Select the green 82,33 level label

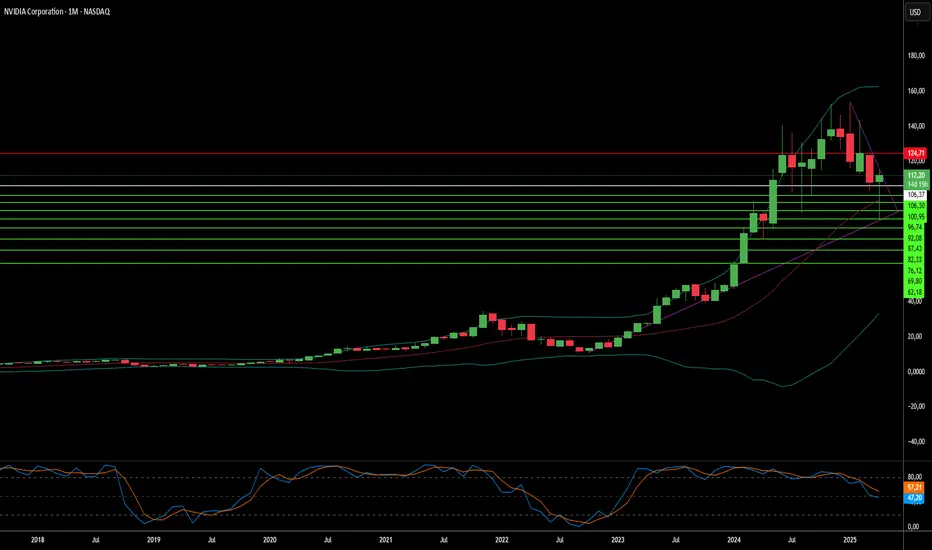pos(915,260)
